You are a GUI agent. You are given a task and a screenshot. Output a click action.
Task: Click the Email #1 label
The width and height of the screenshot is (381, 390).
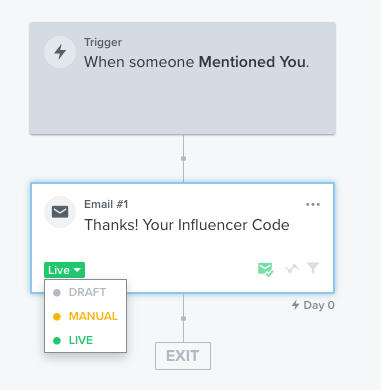click(106, 204)
